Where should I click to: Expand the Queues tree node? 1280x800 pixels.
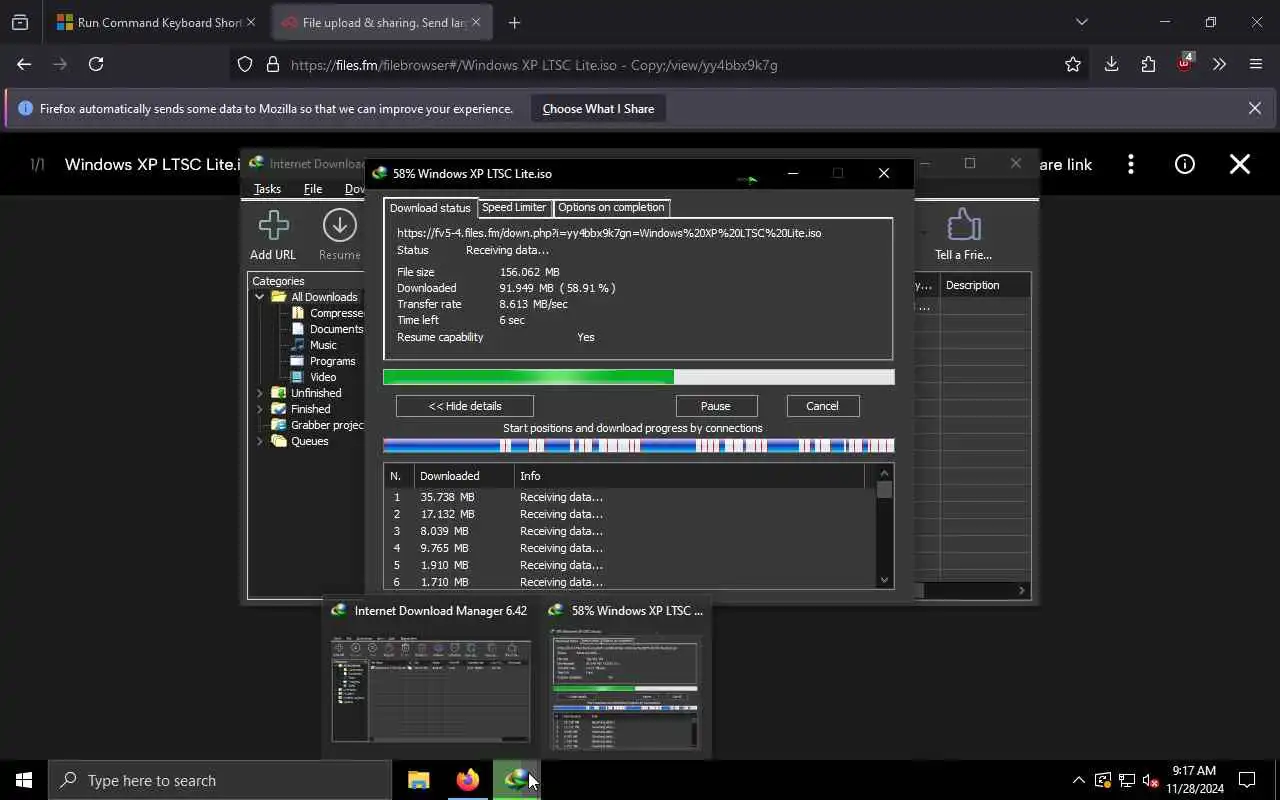[x=259, y=441]
